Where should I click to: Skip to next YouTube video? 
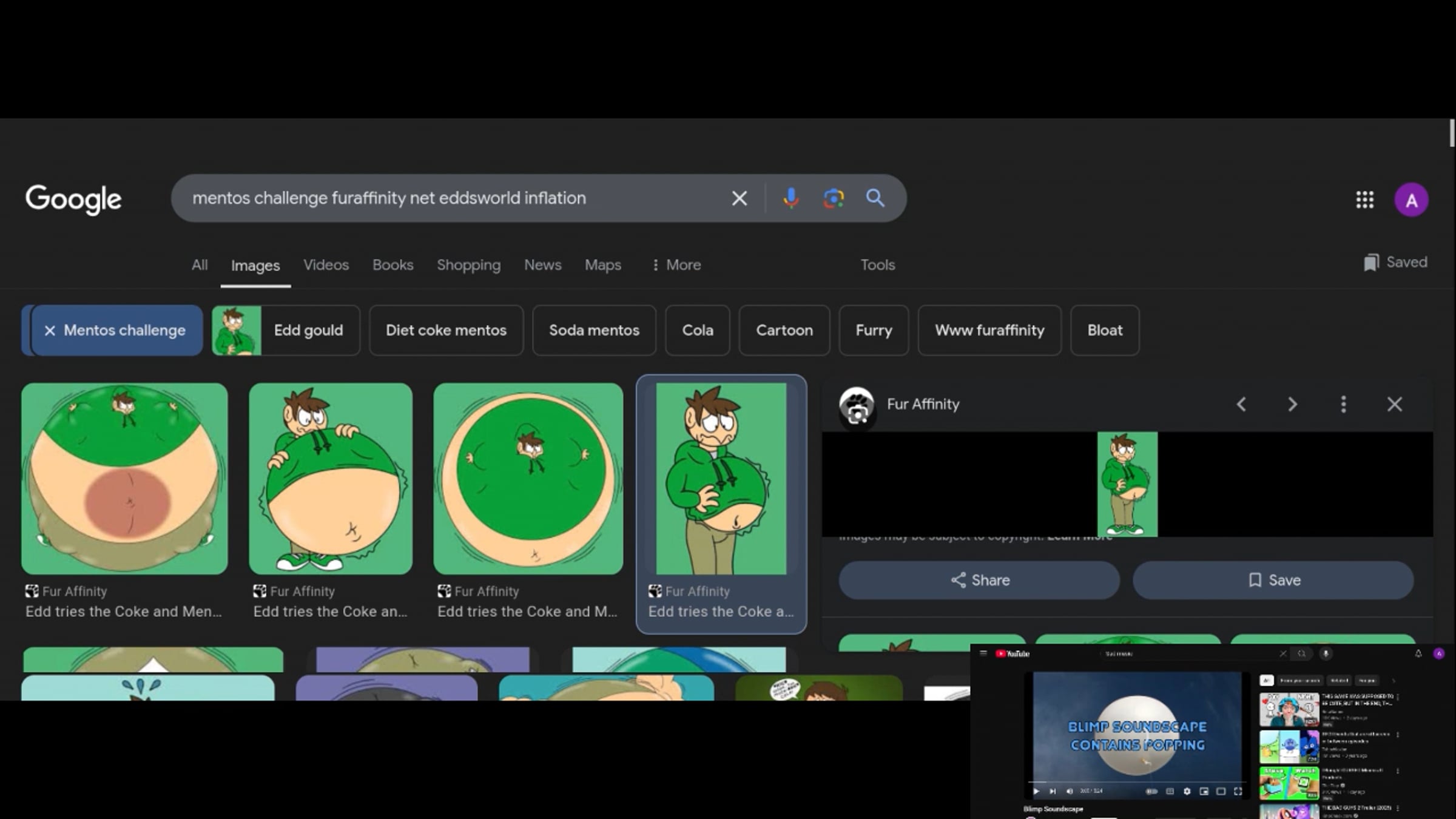1053,791
